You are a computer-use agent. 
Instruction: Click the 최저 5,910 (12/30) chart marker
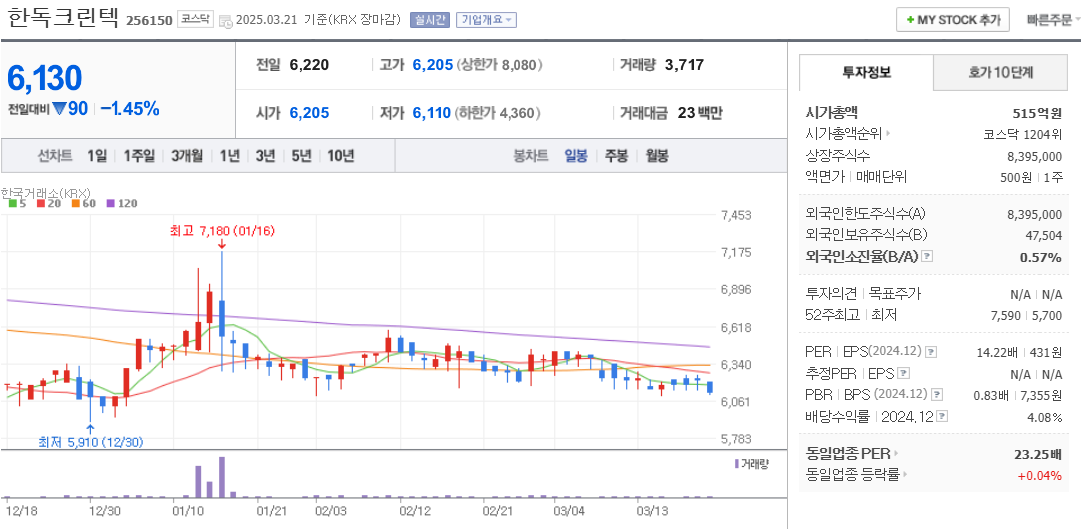tap(90, 442)
